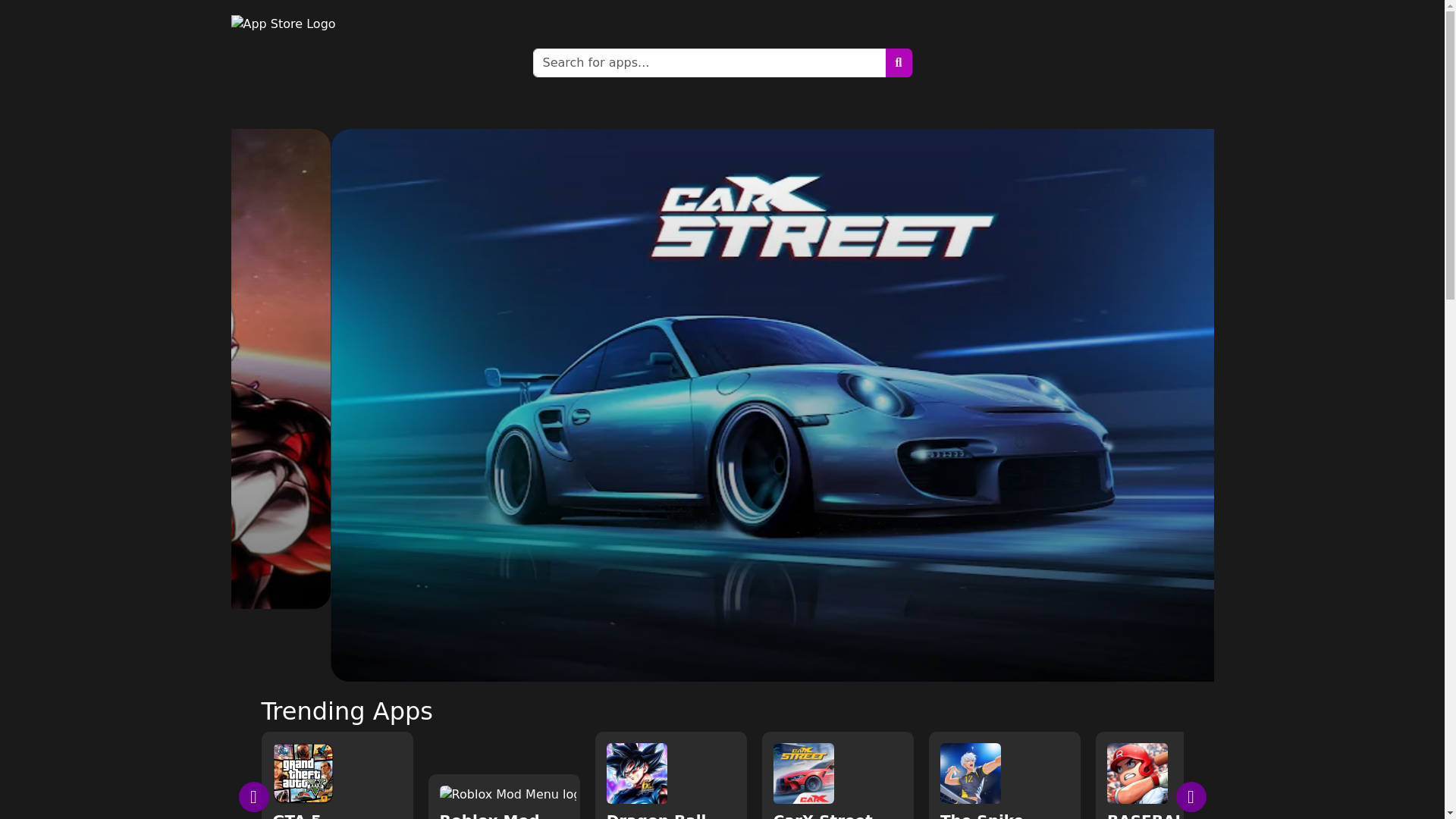The width and height of the screenshot is (1456, 819).
Task: Open the CarX Street app icon
Action: pos(804,773)
